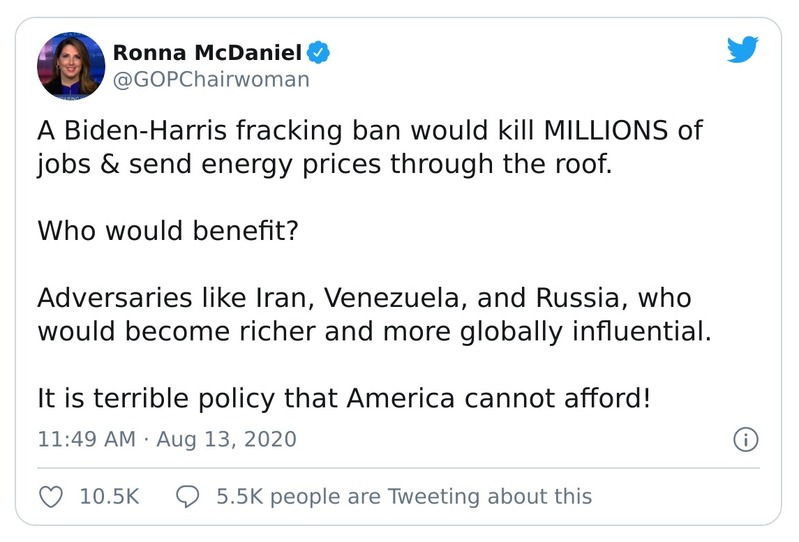Screen dimensions: 799x542
Task: Click the reply speech bubble icon
Action: pyautogui.click(x=188, y=496)
